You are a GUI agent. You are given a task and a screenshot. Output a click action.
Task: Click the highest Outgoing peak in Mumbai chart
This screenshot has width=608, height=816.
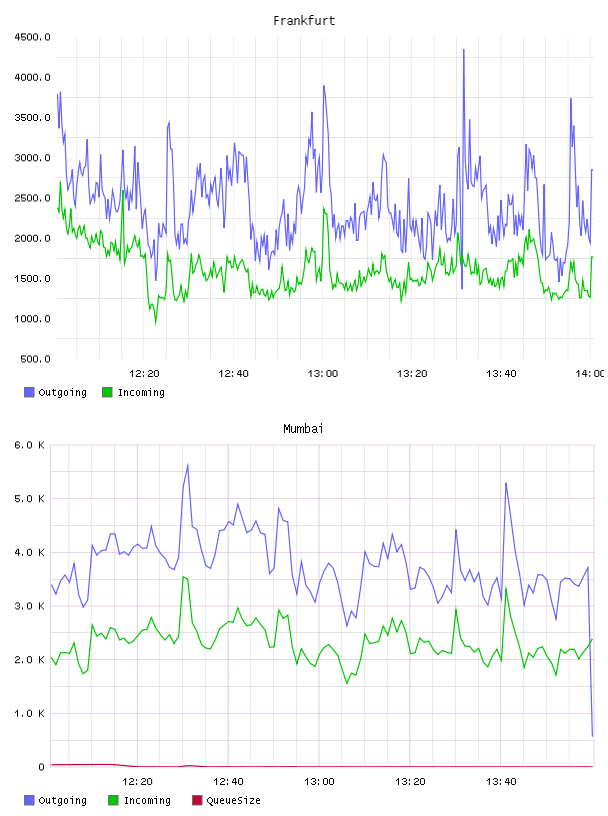tap(187, 465)
